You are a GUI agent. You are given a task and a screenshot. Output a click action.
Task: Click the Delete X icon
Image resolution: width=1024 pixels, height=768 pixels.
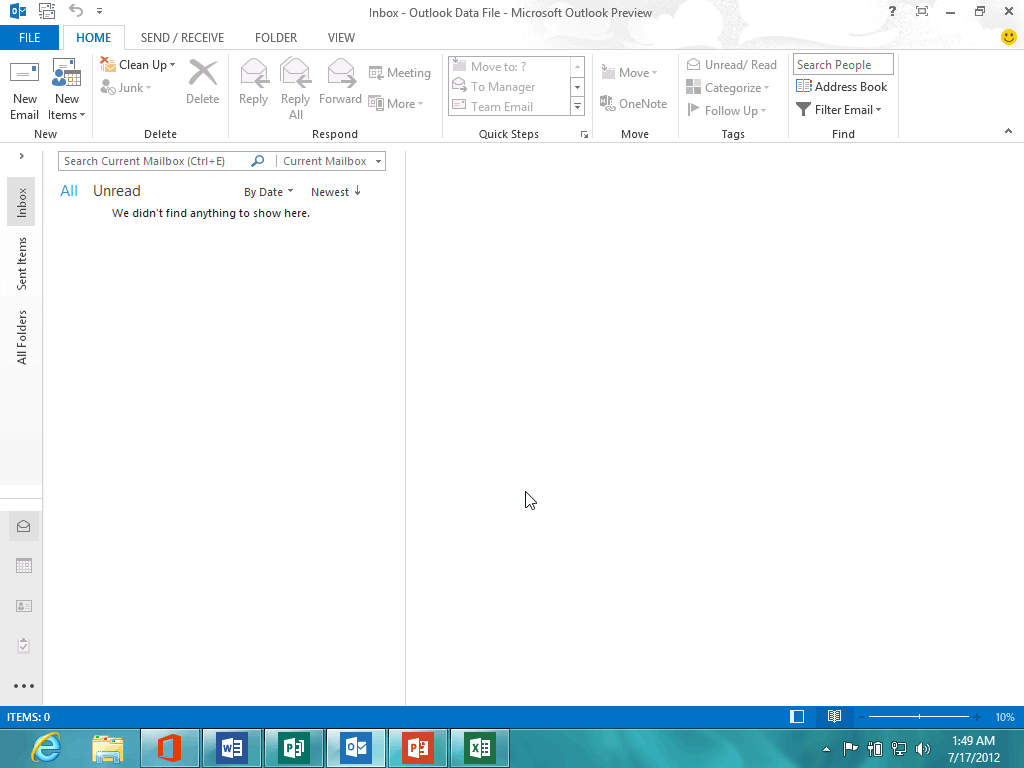click(202, 73)
